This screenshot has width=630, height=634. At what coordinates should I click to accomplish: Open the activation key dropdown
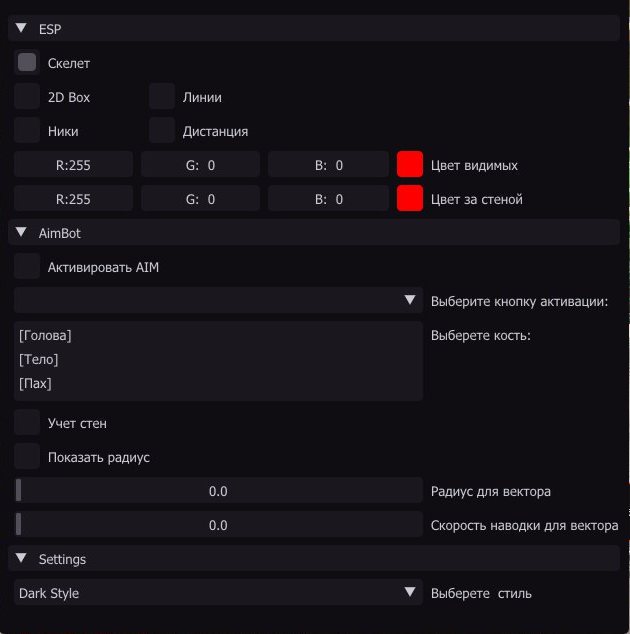[x=218, y=301]
